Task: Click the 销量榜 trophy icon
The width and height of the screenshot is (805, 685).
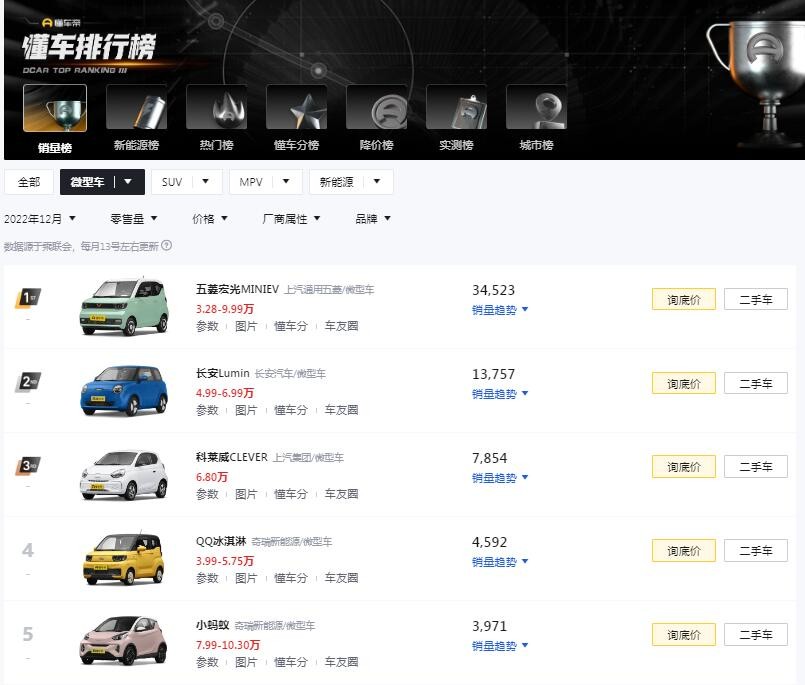Action: [55, 108]
